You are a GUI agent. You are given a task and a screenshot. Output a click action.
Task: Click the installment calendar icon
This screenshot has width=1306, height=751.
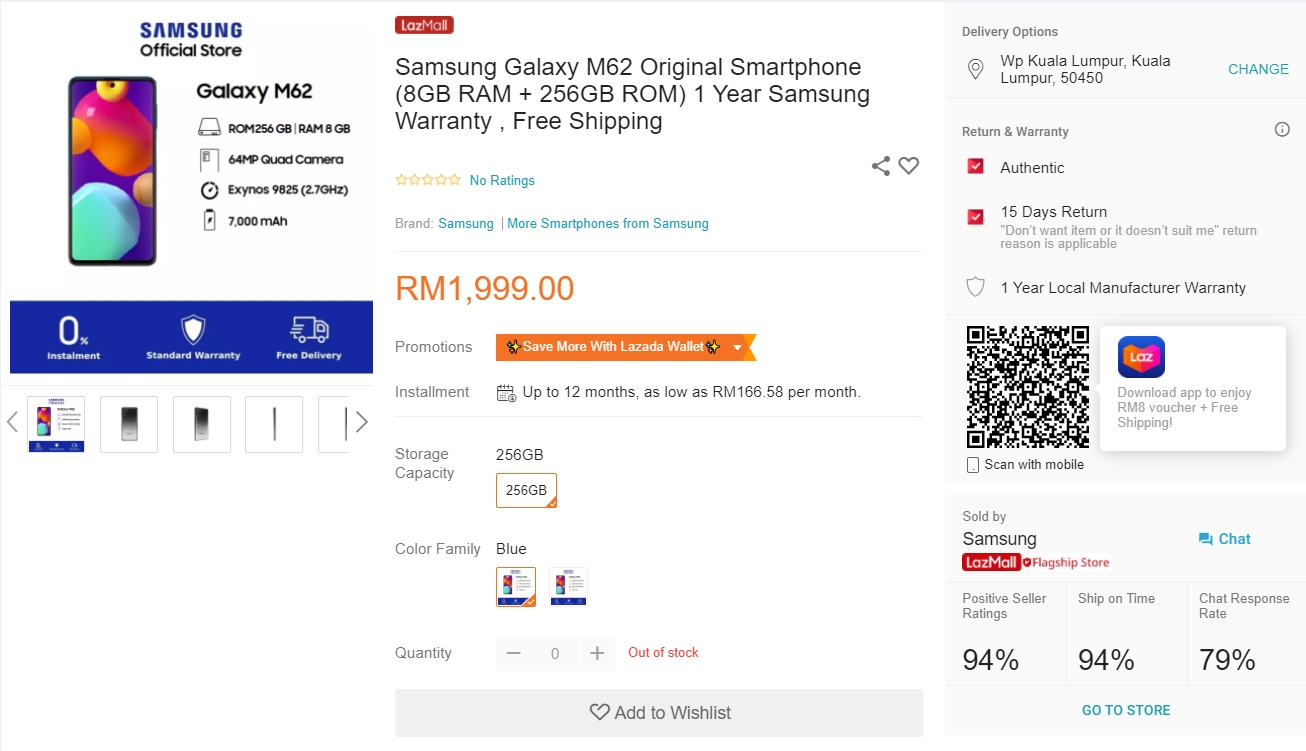(506, 392)
